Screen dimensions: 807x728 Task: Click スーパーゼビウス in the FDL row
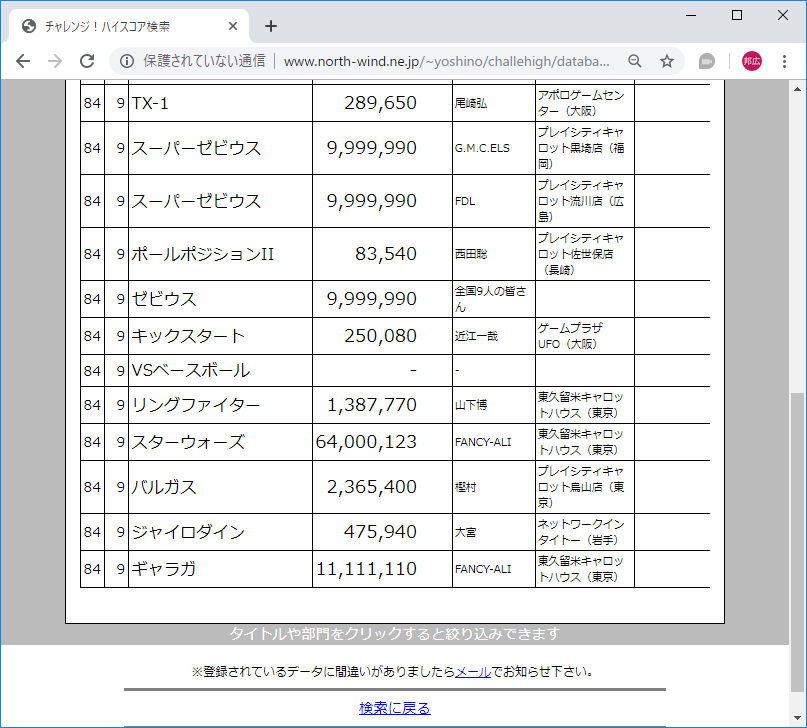tap(196, 201)
